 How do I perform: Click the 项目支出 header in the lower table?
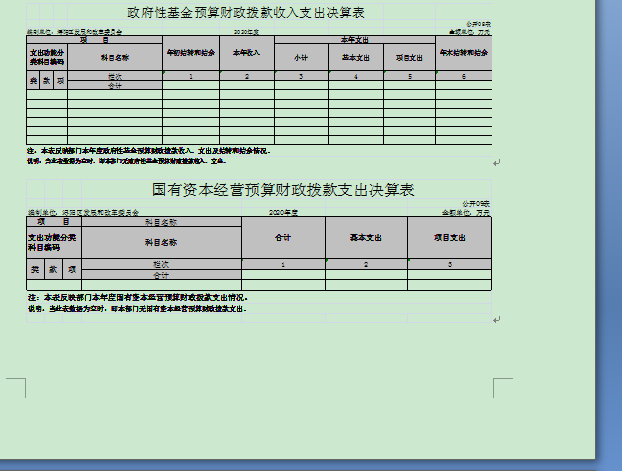(449, 238)
